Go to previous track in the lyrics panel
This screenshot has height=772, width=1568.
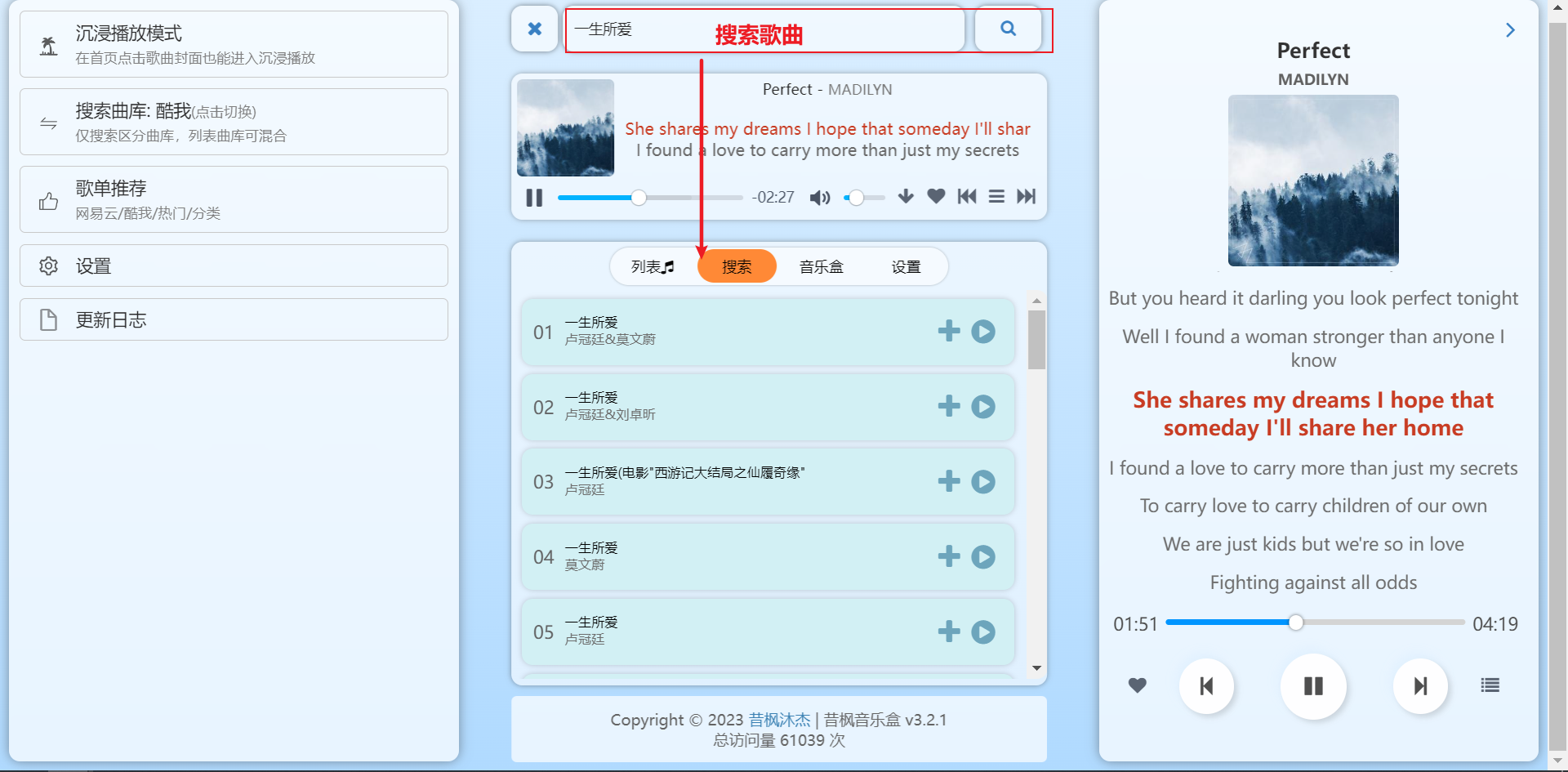pos(1206,686)
